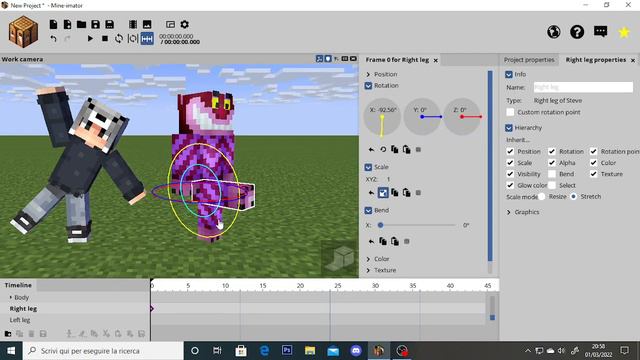Export image with the picture icon

tap(147, 24)
